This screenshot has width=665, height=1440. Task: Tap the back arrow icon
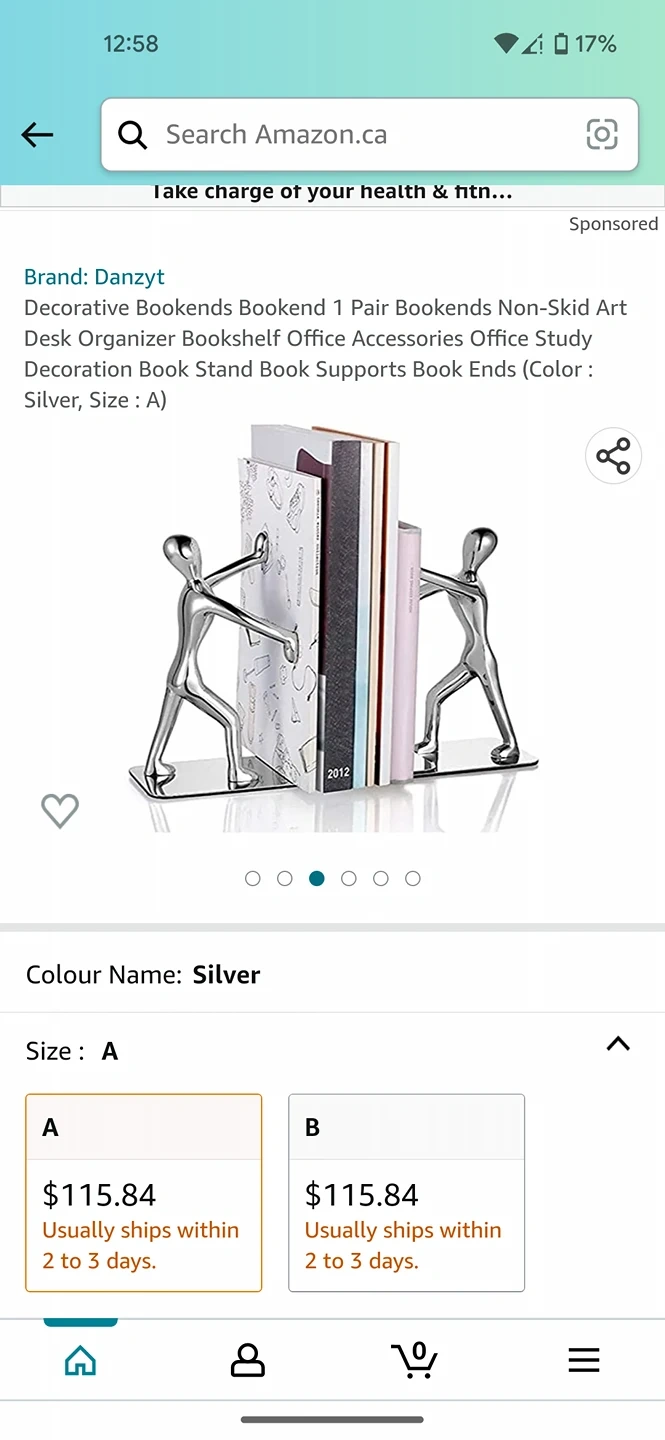click(37, 135)
